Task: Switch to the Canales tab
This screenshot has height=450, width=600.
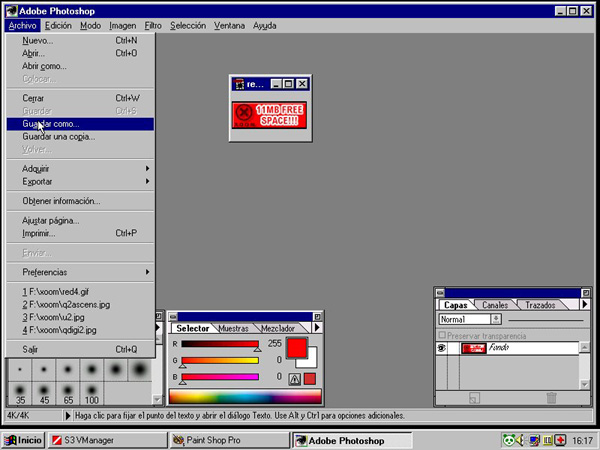Action: (x=495, y=305)
